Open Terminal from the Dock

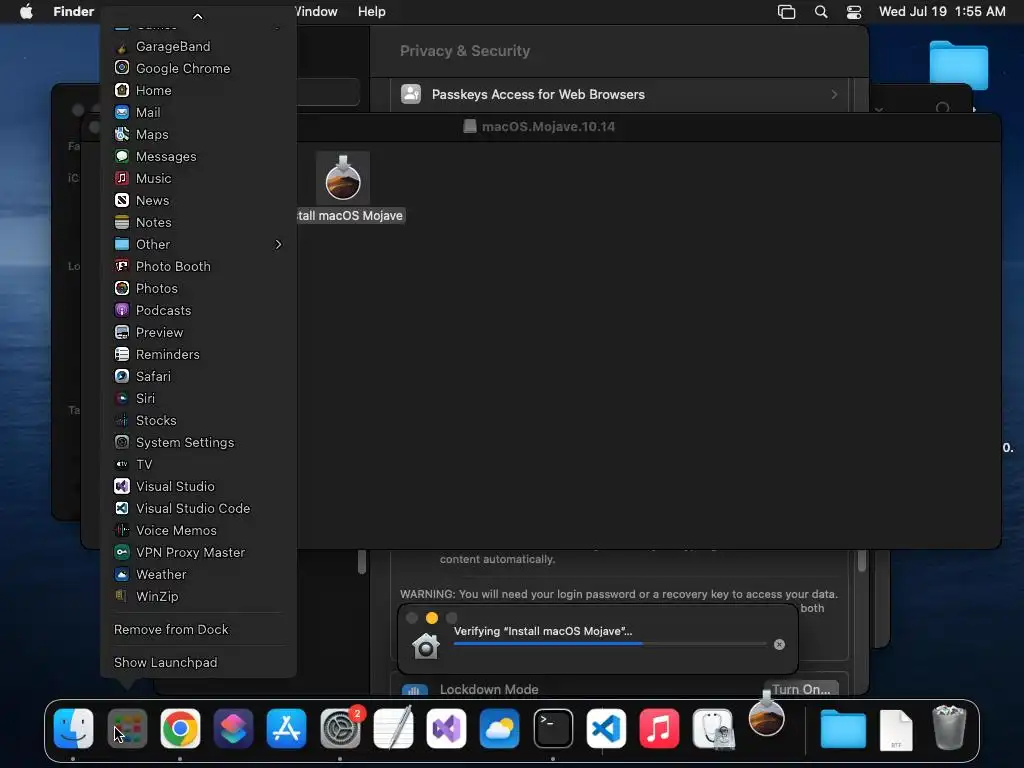[553, 728]
